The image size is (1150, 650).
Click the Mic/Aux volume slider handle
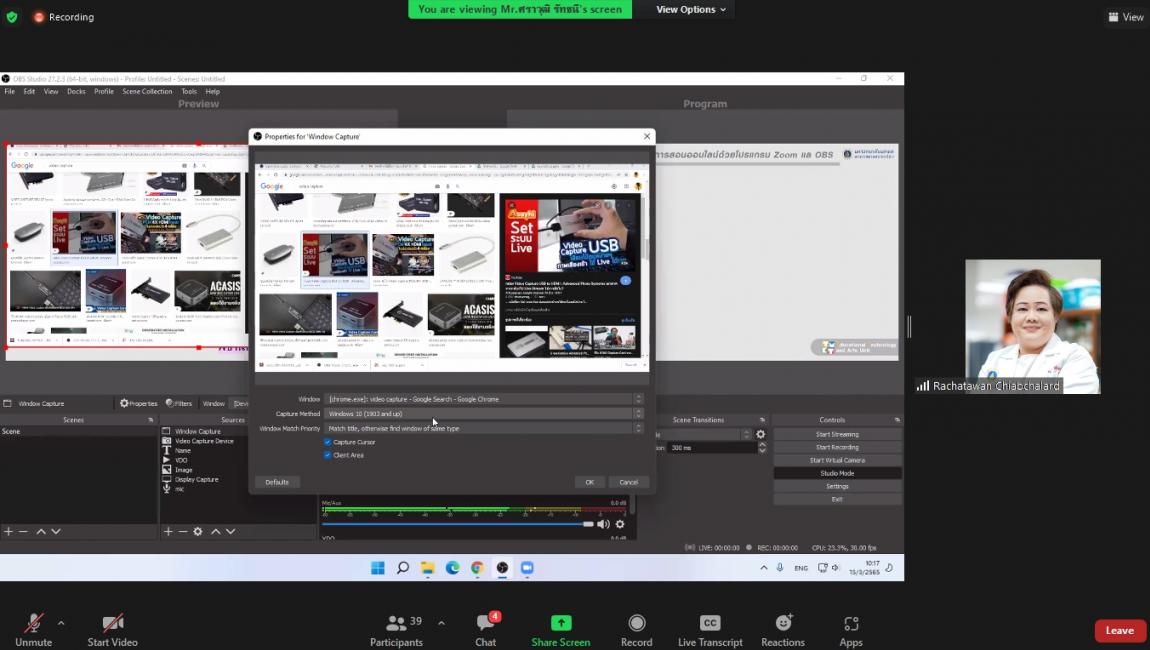point(588,524)
